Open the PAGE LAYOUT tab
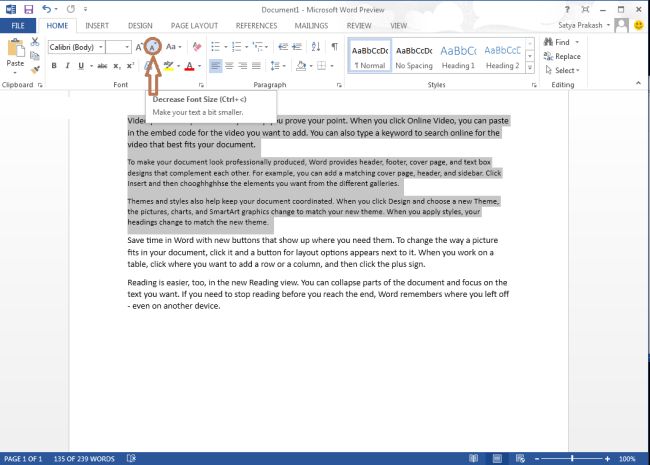 [x=194, y=26]
